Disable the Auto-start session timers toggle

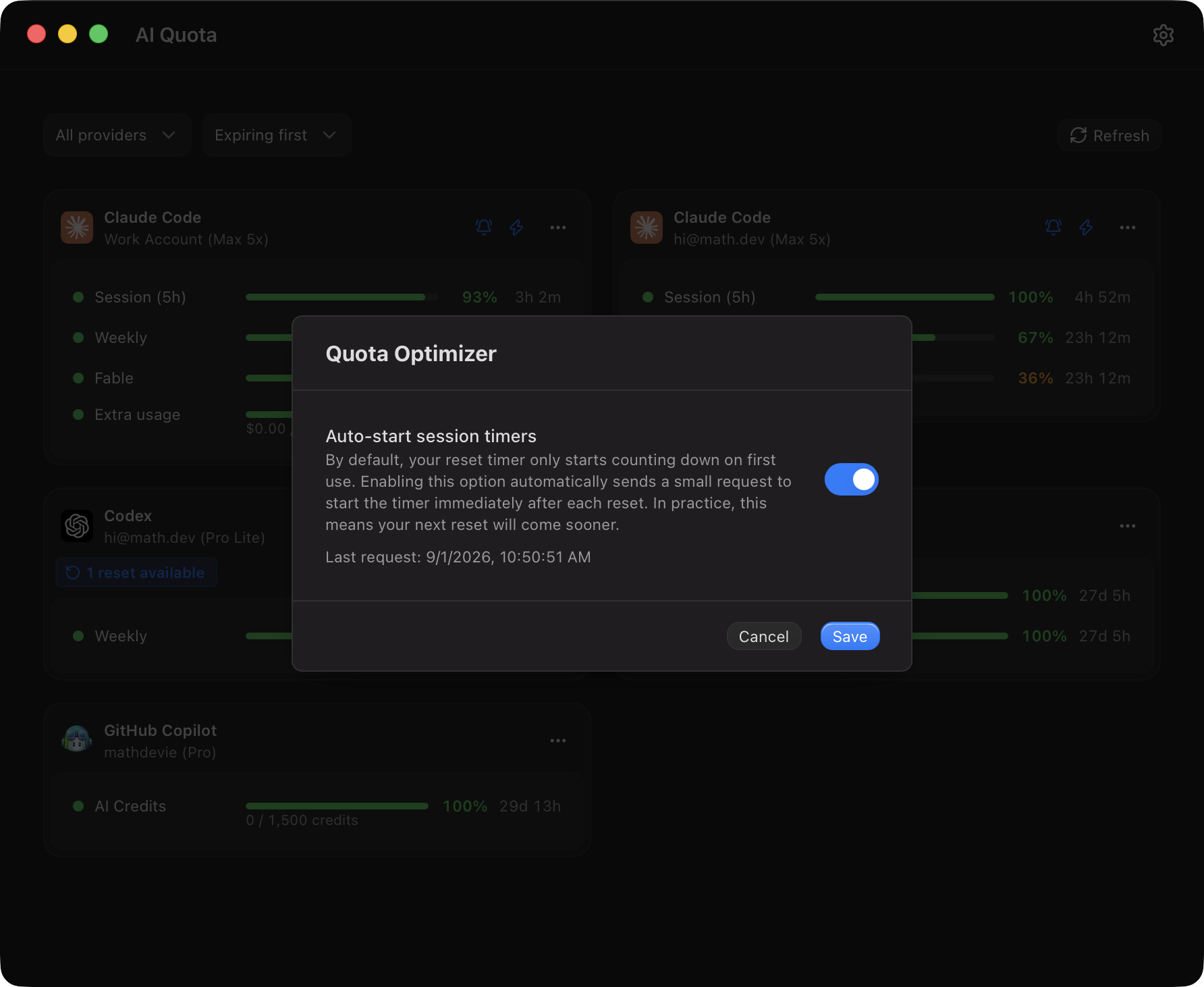click(851, 479)
